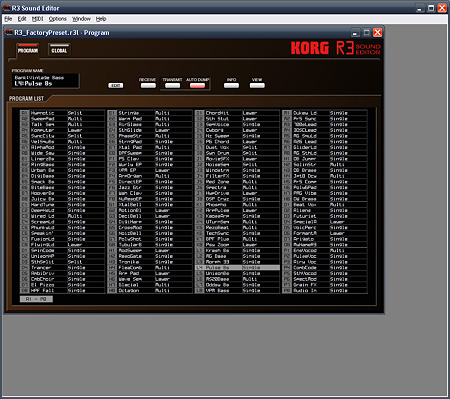Click the R3 Sound Editor title bar icon
Image resolution: width=450 pixels, height=399 pixels.
[x=6, y=8]
